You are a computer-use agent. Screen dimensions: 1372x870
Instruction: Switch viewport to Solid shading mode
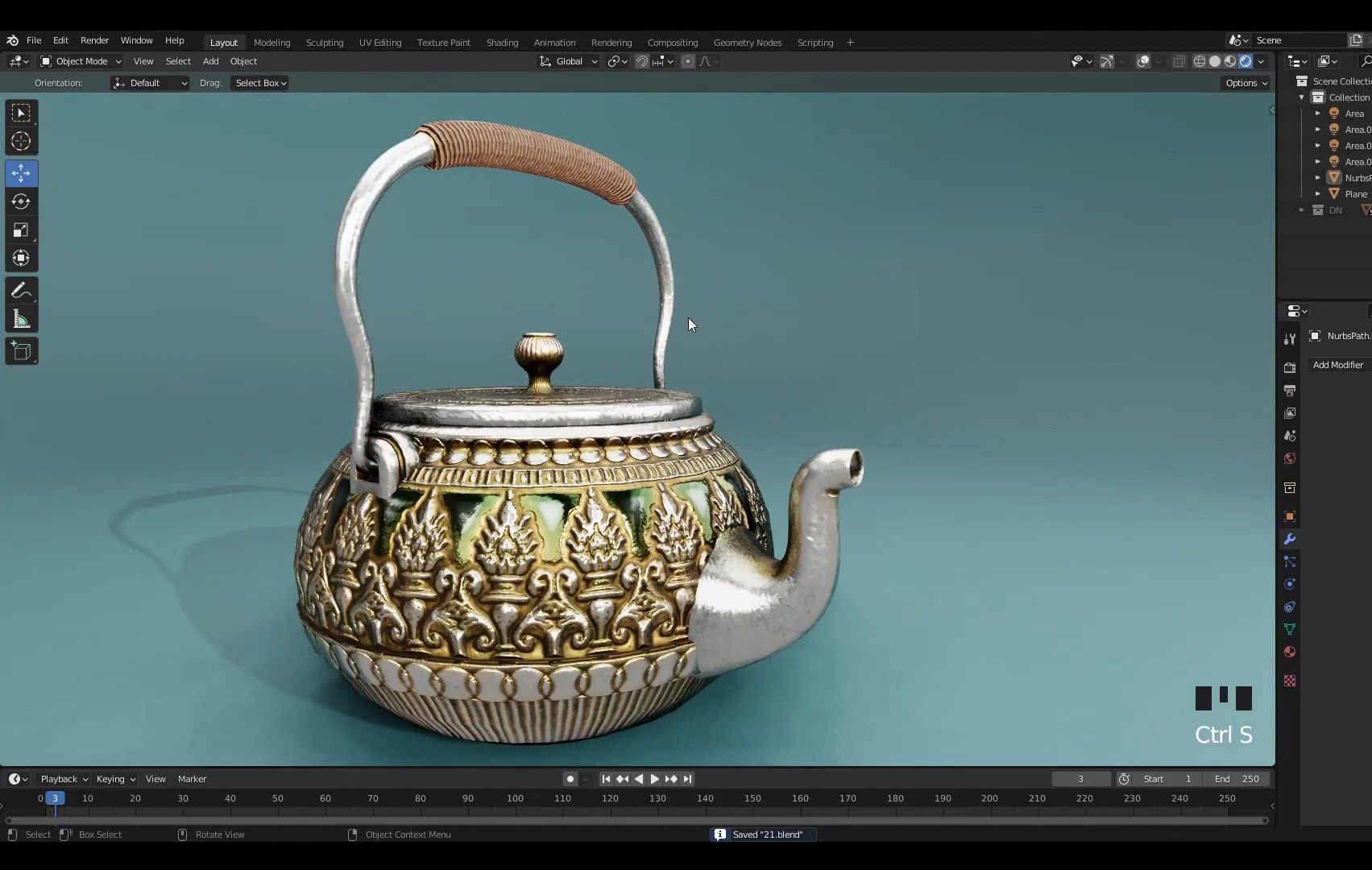pyautogui.click(x=1214, y=60)
